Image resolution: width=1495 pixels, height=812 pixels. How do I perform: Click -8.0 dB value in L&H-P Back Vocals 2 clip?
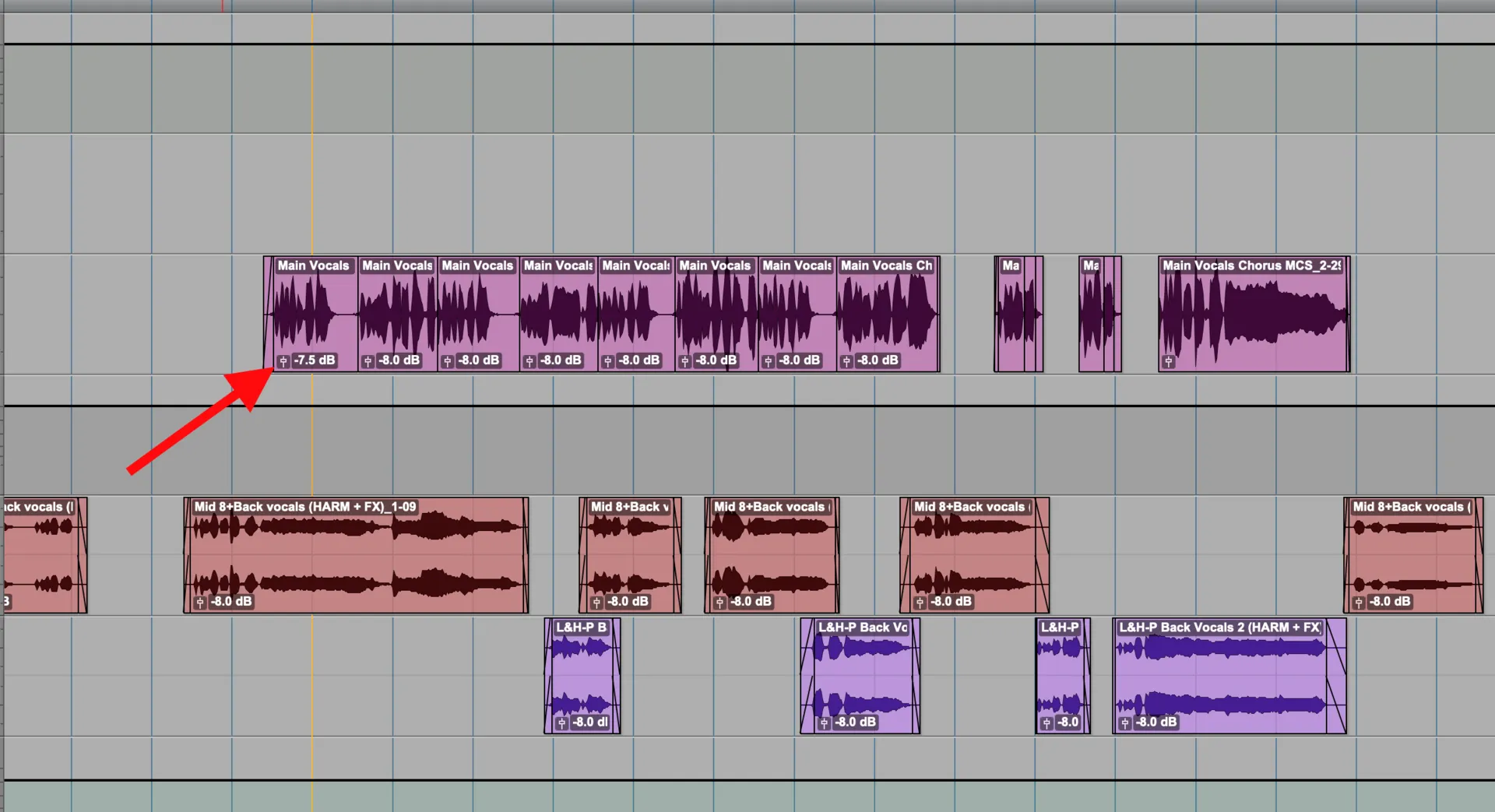(1156, 722)
